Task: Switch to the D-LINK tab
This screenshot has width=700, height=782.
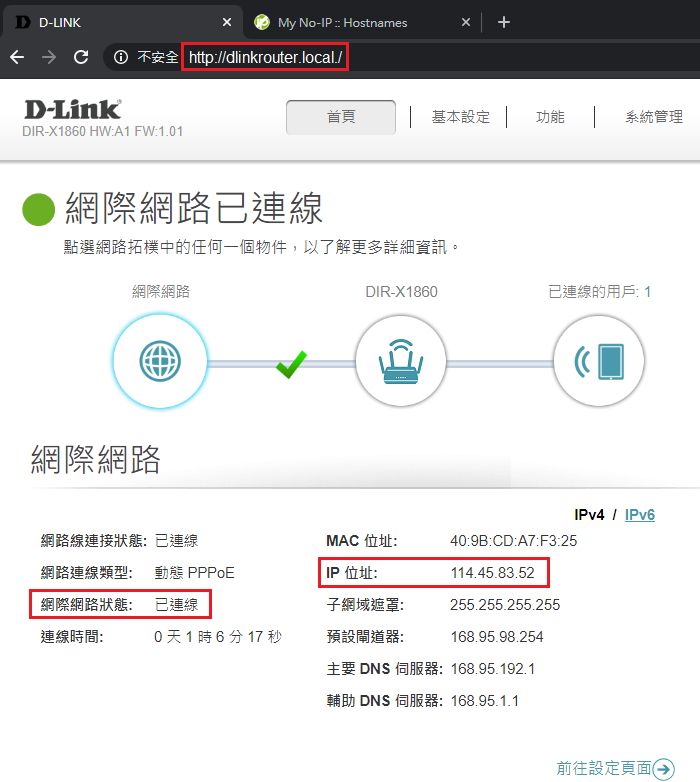Action: [122, 22]
